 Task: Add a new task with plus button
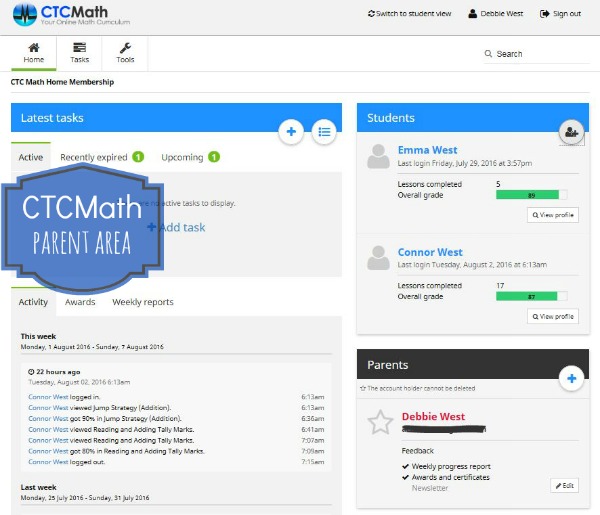click(291, 132)
